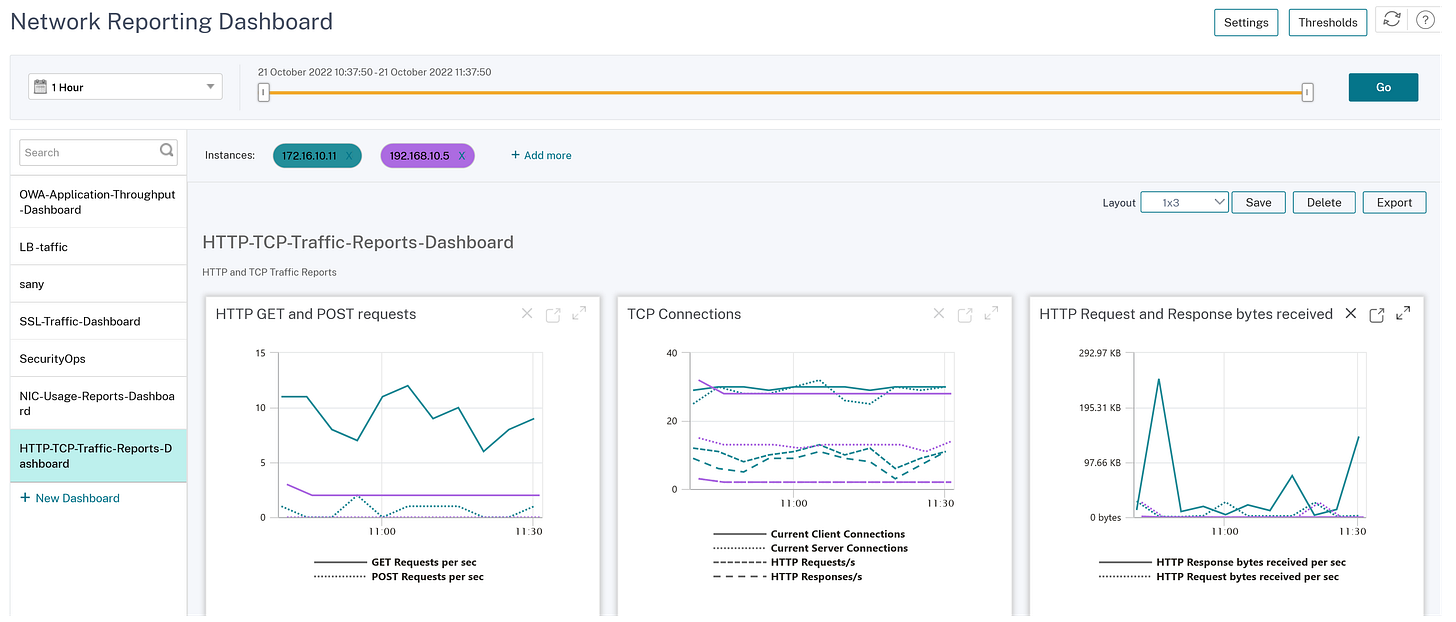The image size is (1456, 622).
Task: Toggle GET Requests per sec legend entry
Action: pos(398,562)
